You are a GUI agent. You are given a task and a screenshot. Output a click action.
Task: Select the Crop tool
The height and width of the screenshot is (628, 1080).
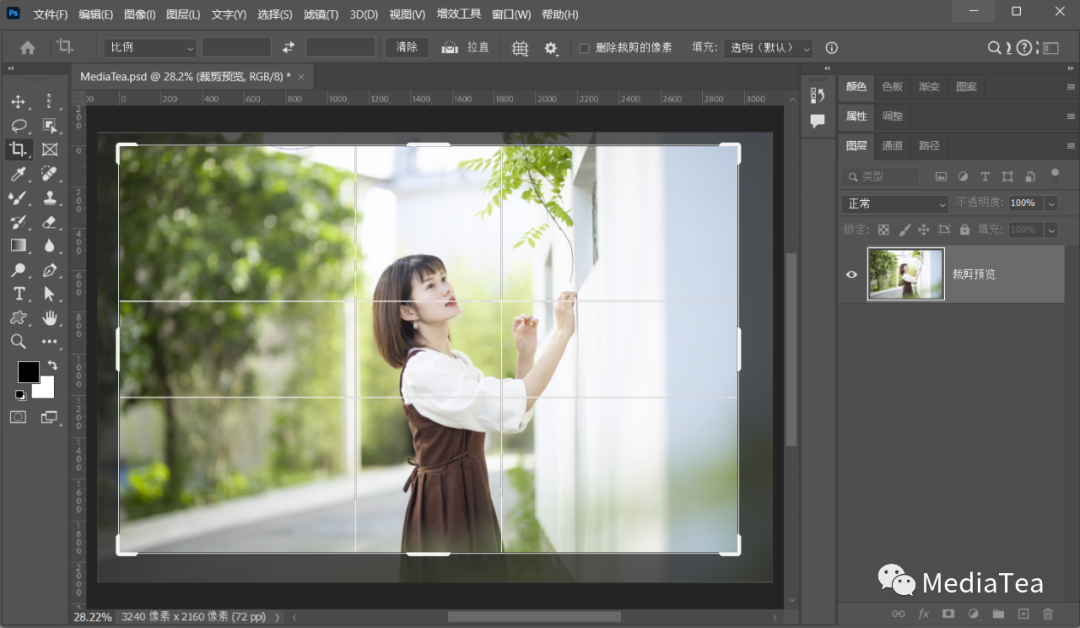tap(17, 149)
